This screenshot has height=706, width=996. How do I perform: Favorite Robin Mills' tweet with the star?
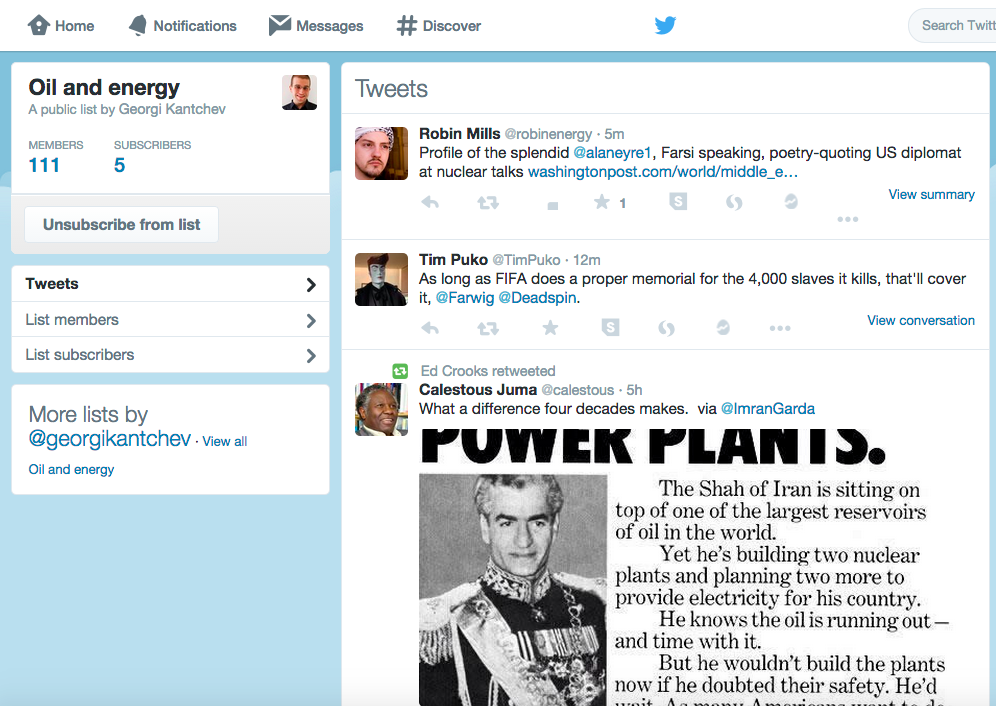(601, 202)
